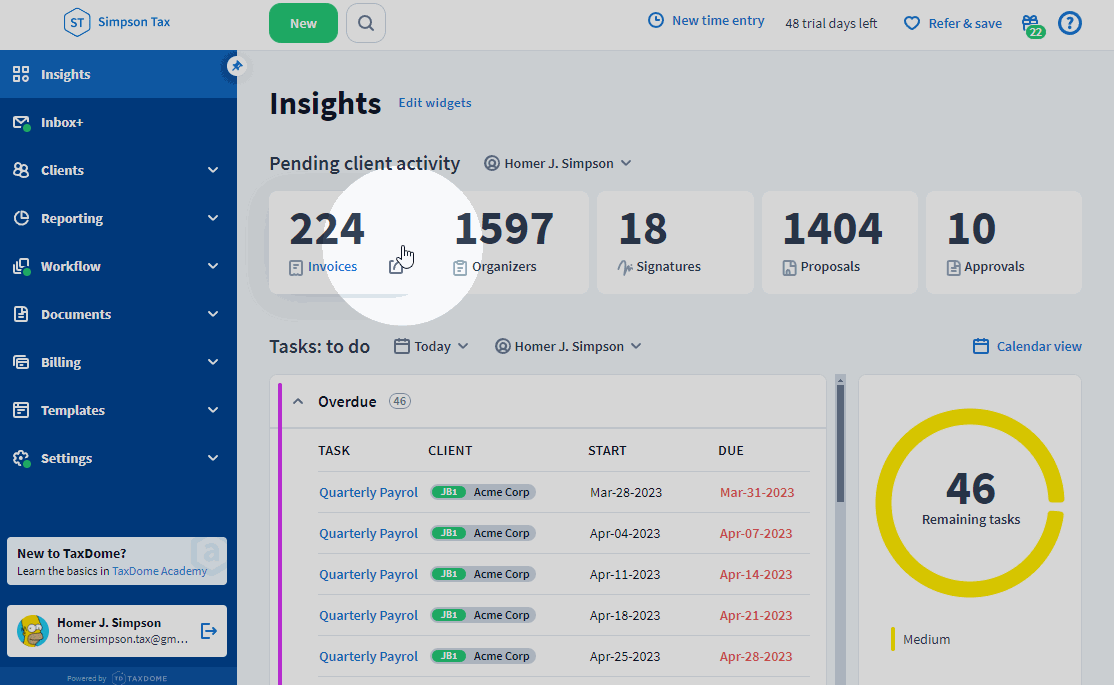Click the Proposals document icon
The width and height of the screenshot is (1114, 685).
click(x=789, y=268)
